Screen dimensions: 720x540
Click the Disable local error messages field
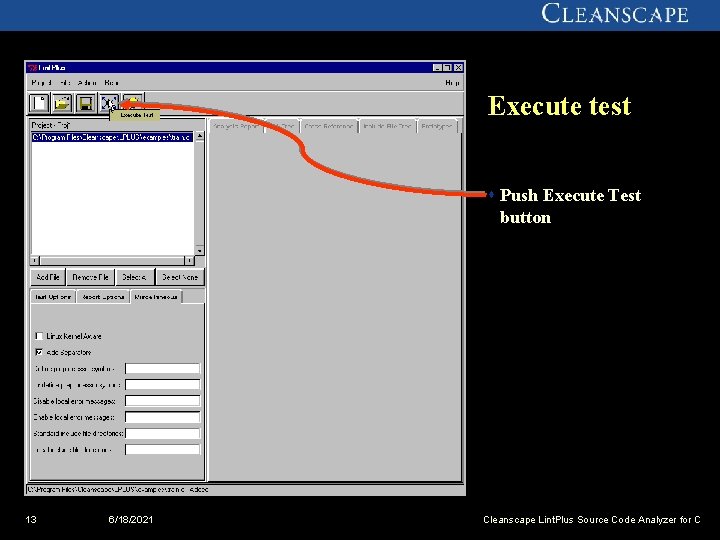pos(163,401)
